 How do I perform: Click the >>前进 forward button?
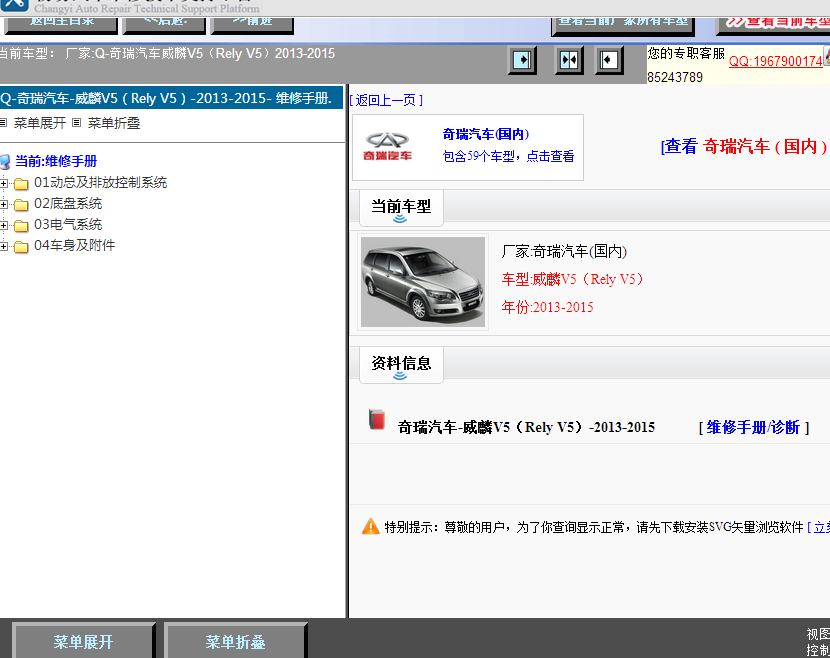(252, 25)
